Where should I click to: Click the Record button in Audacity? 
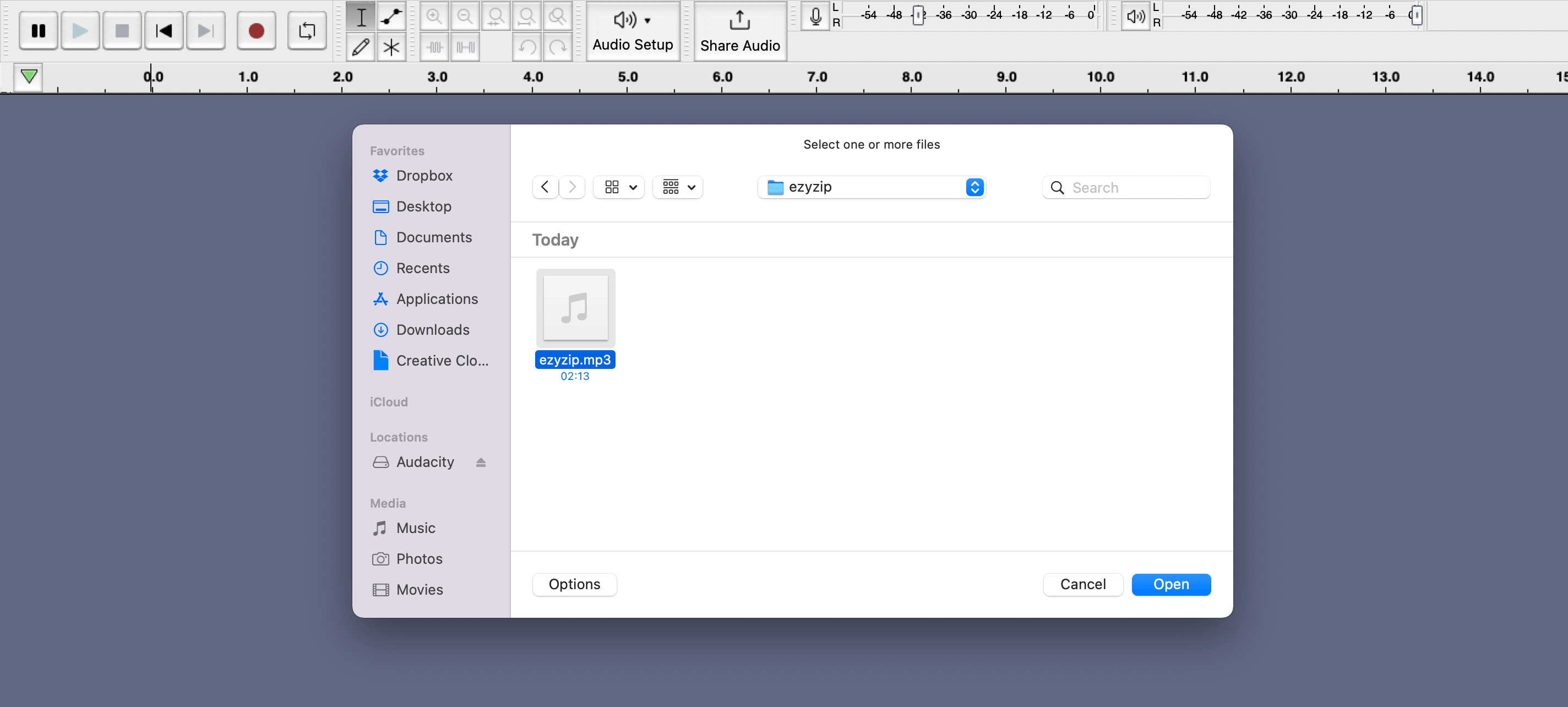[255, 29]
